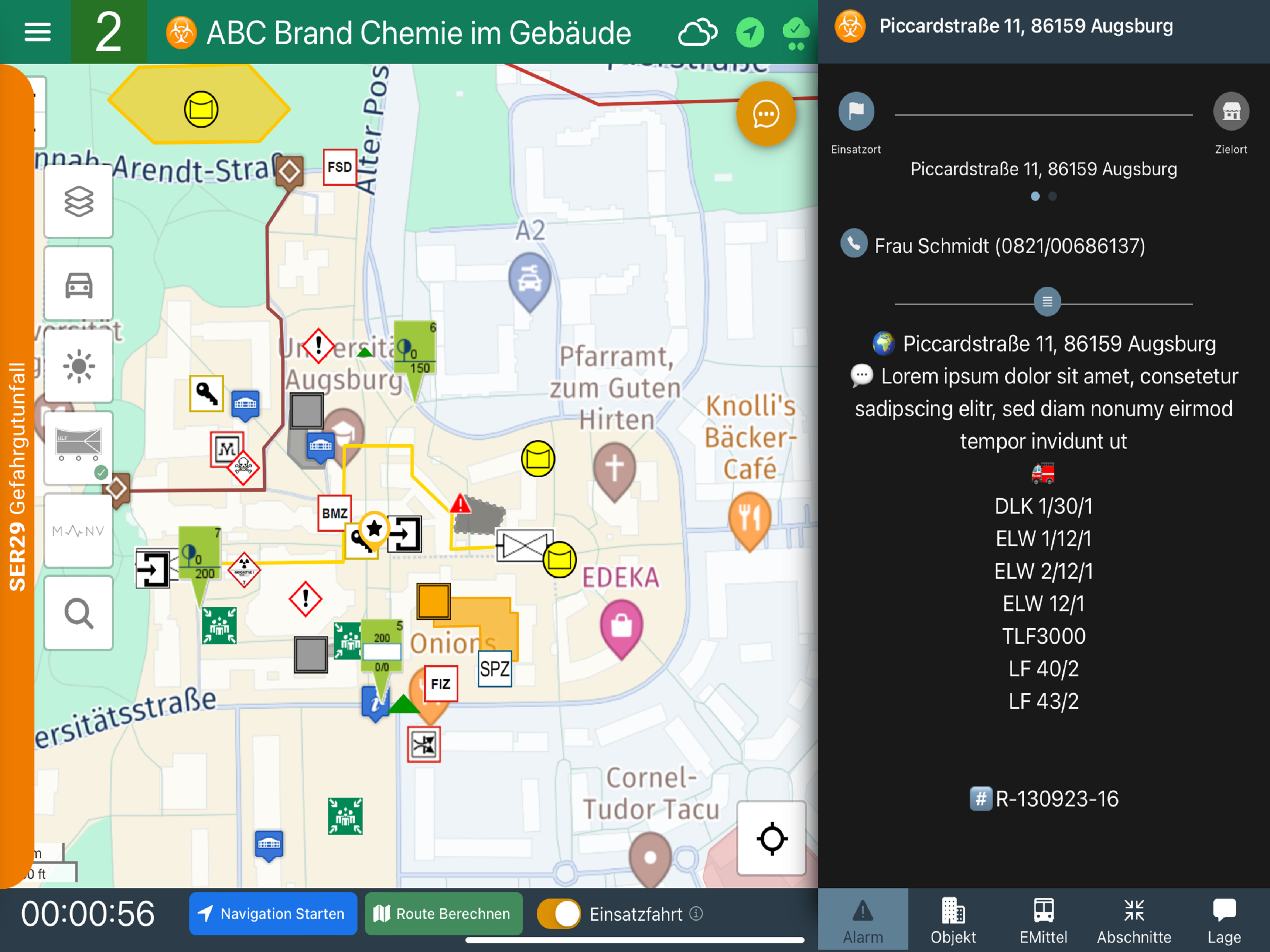Expand details using the round list divider button
The height and width of the screenshot is (952, 1270).
pos(1047,301)
